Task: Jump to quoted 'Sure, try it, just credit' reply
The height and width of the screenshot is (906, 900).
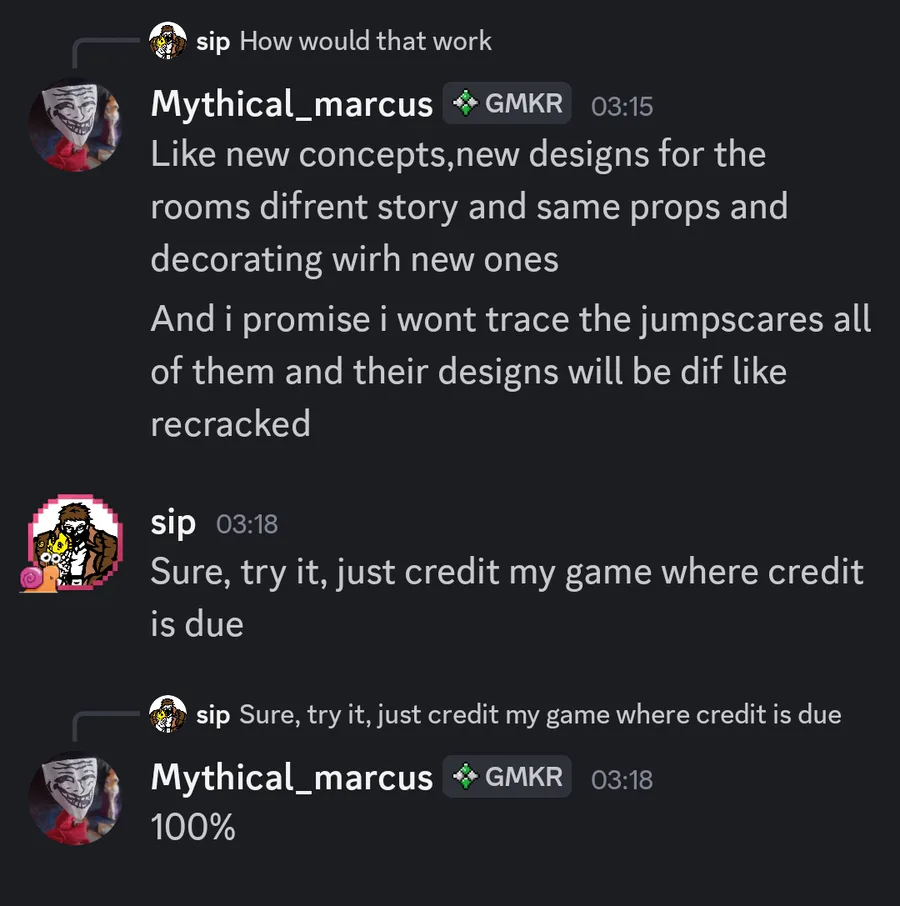Action: click(540, 715)
